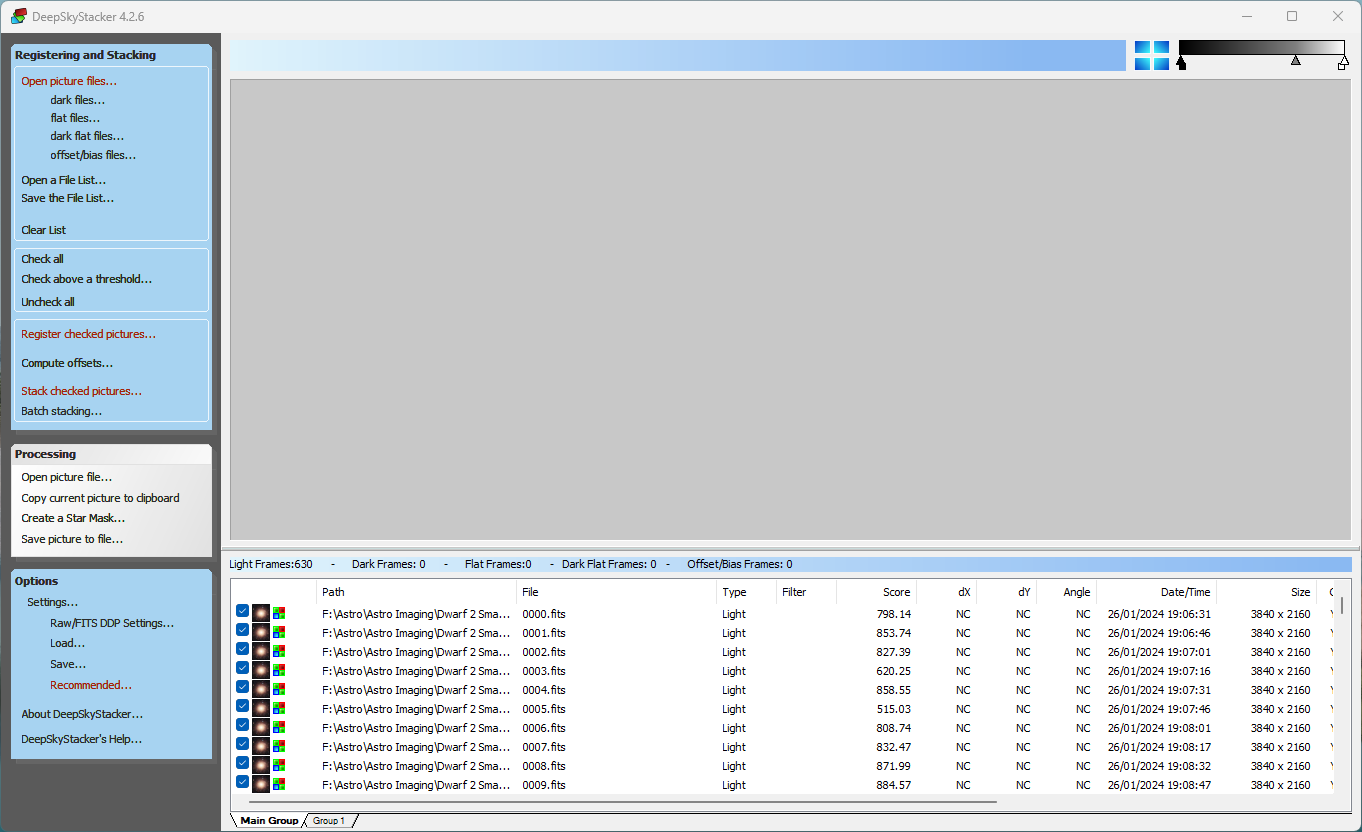
Task: Click Compute offsets
Action: pyautogui.click(x=67, y=363)
